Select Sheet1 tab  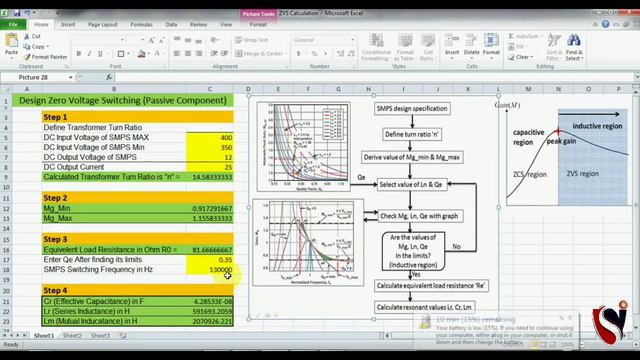pos(43,336)
